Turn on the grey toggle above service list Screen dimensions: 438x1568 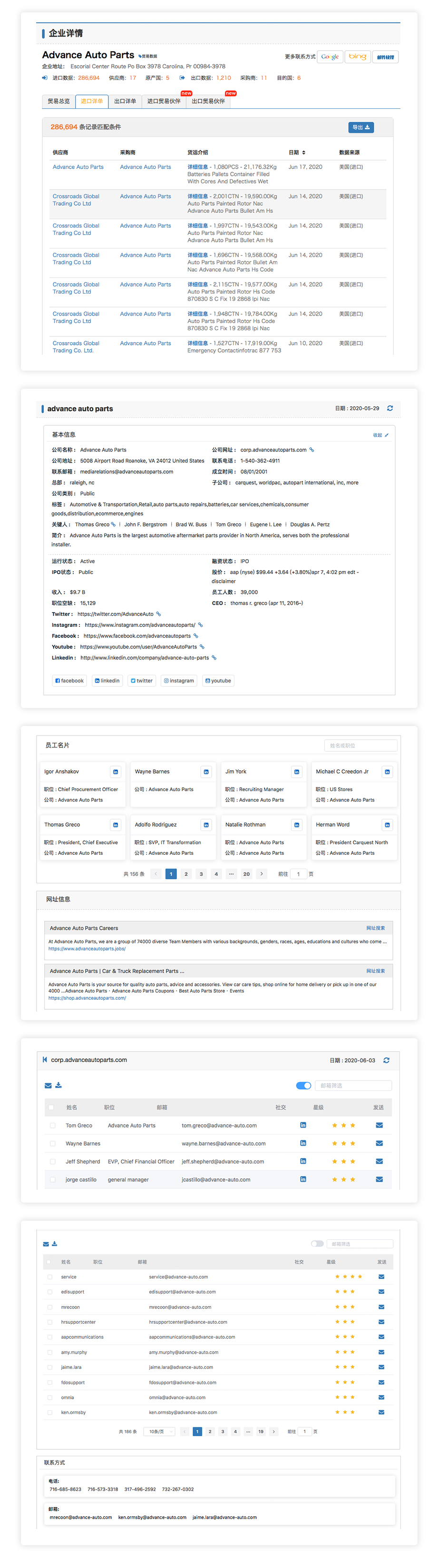pyautogui.click(x=317, y=1243)
